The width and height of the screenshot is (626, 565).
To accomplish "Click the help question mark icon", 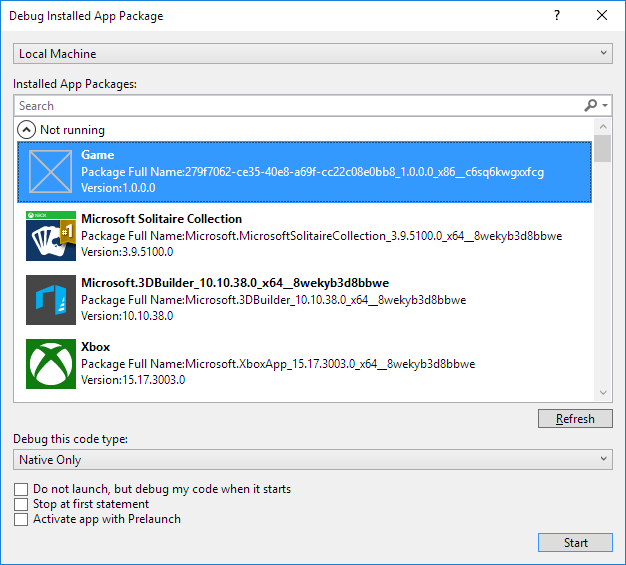I will click(557, 16).
